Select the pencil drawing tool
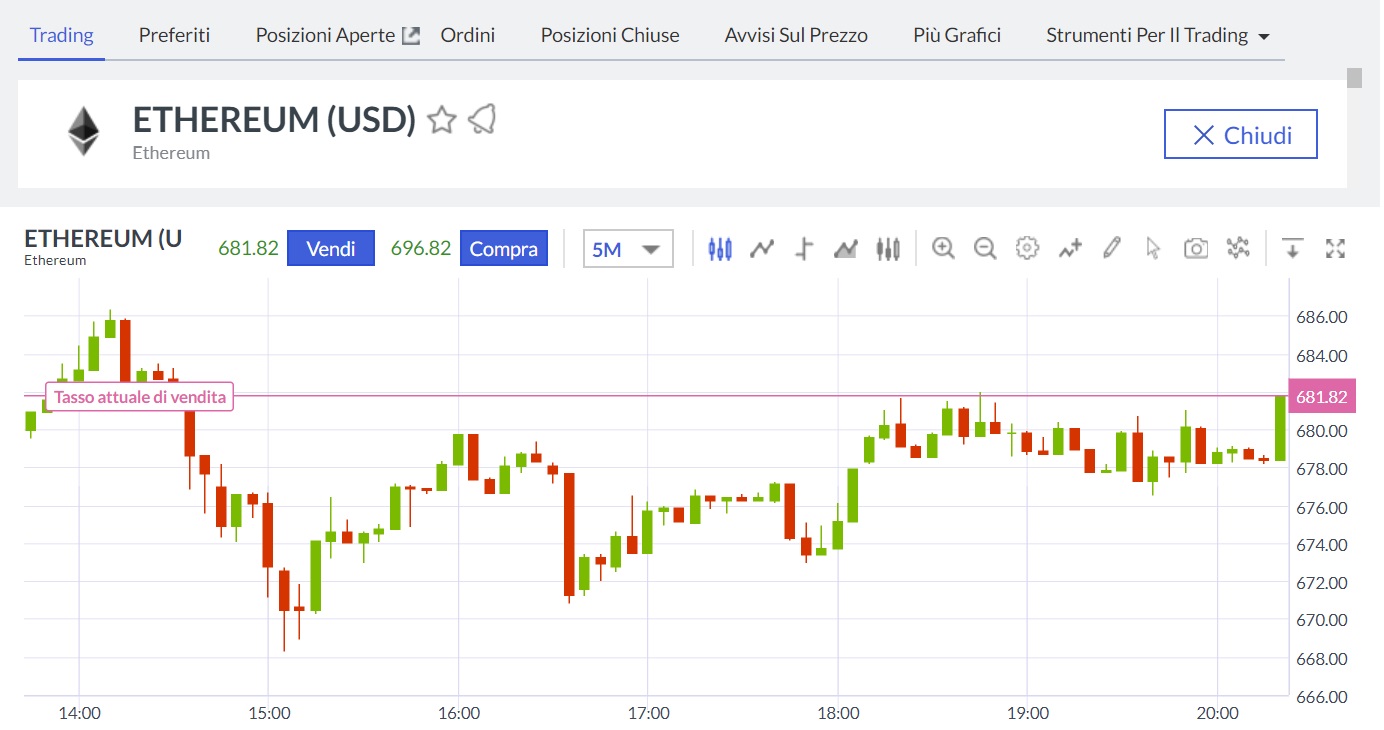Image resolution: width=1384 pixels, height=730 pixels. (x=1111, y=248)
